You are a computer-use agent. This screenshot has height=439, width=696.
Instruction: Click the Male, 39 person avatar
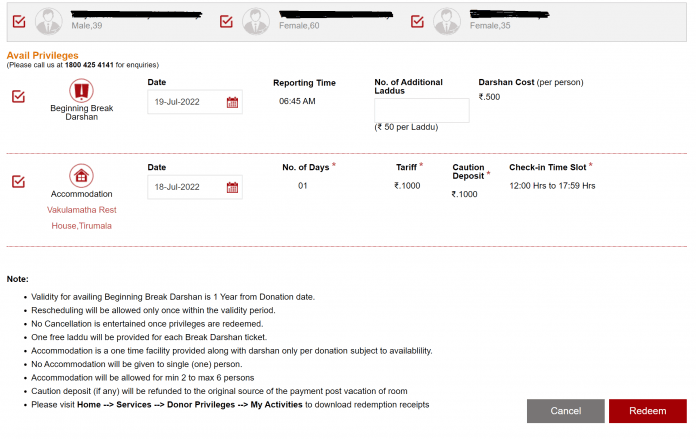click(48, 20)
